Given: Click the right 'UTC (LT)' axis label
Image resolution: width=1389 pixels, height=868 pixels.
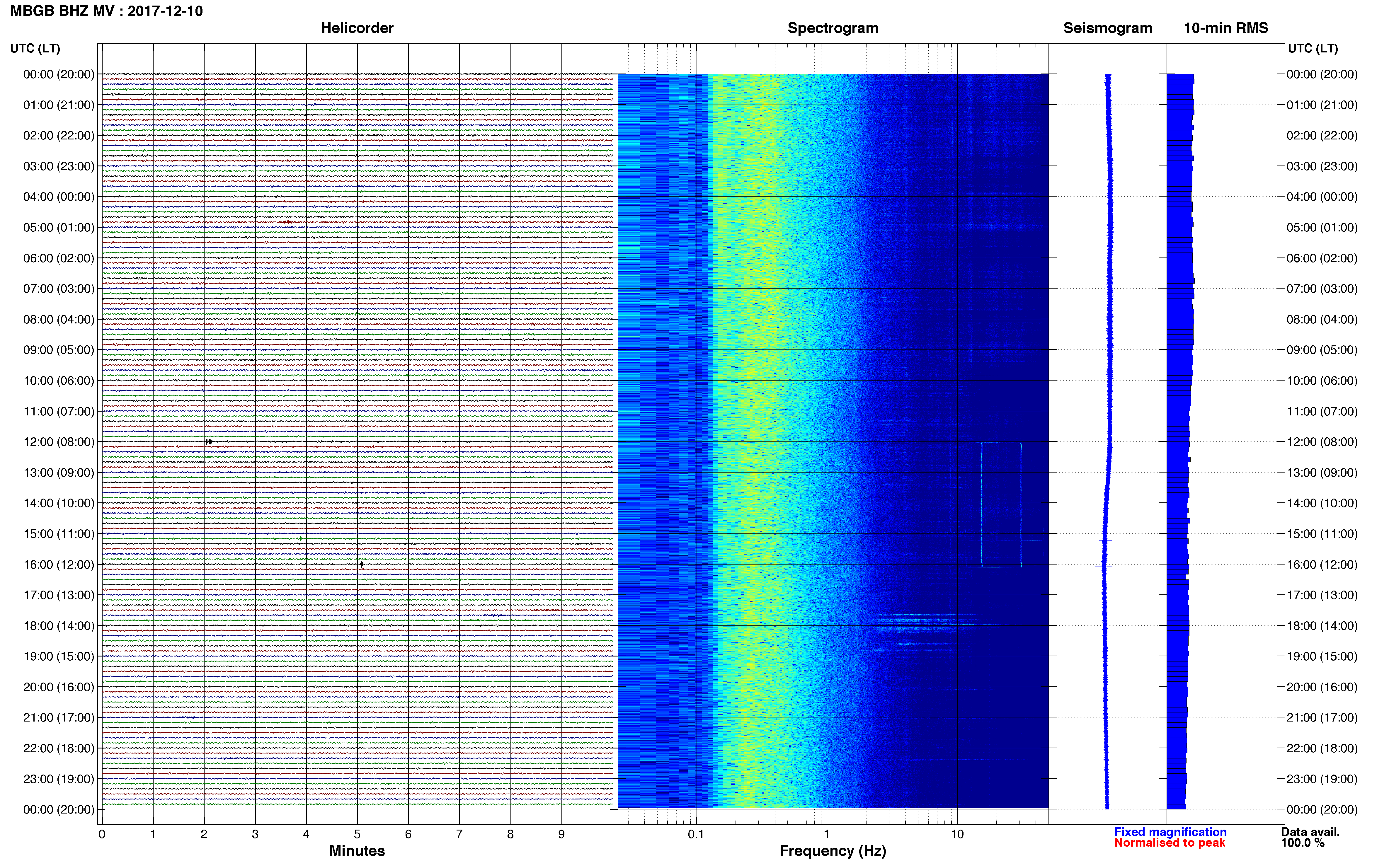Looking at the screenshot, I should coord(1313,48).
